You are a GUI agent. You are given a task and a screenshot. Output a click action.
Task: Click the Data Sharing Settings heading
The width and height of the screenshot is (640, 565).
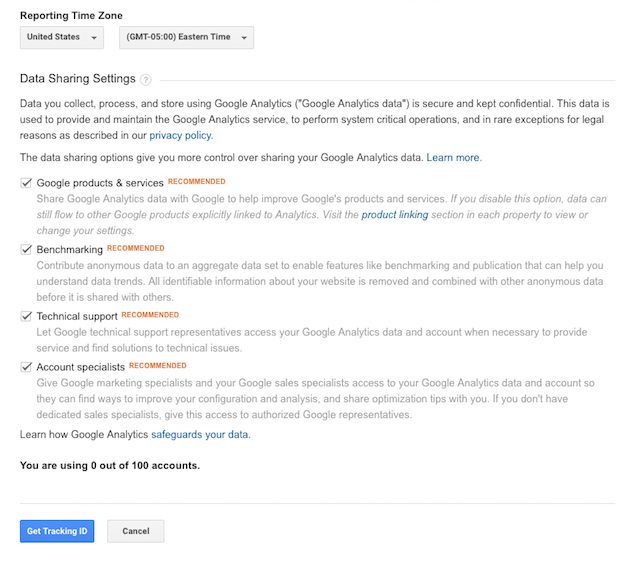tap(78, 78)
